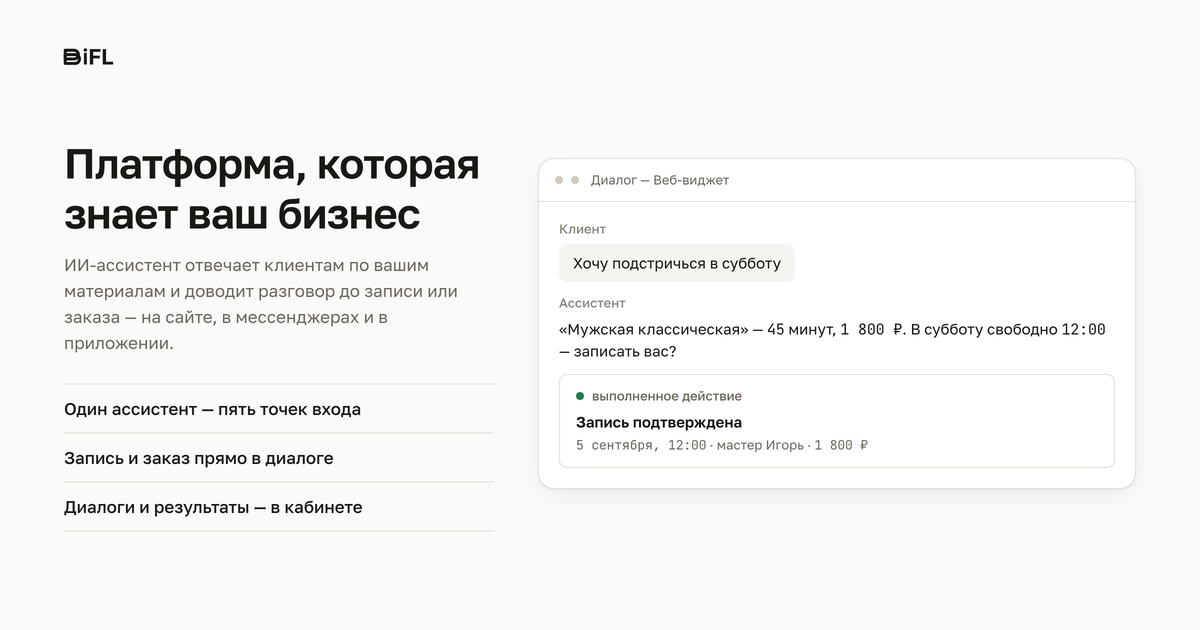1200x630 pixels.
Task: Select 'Диалоги и результаты — в кабинете' row
Action: (278, 507)
